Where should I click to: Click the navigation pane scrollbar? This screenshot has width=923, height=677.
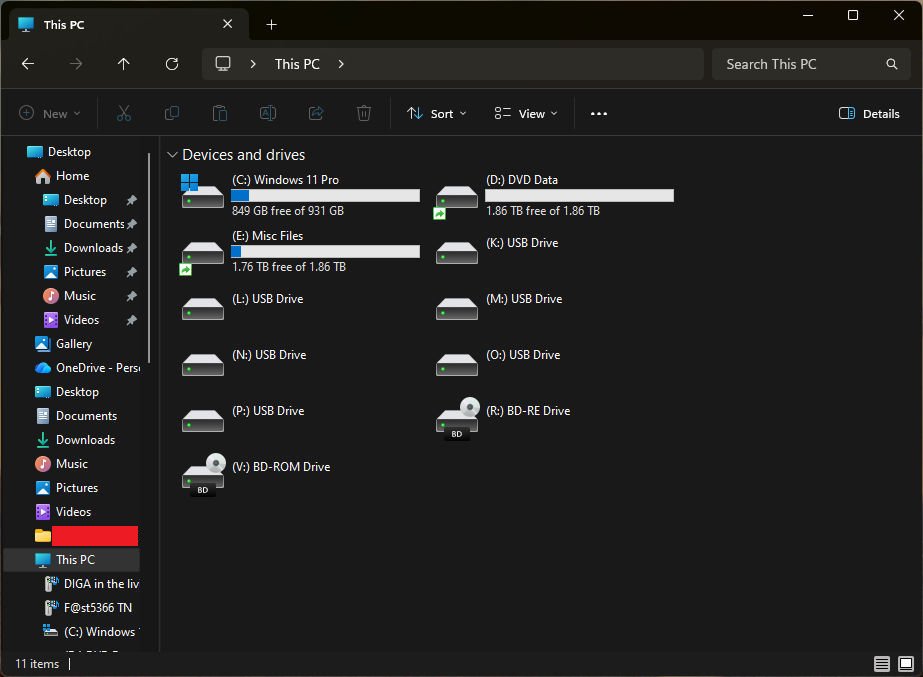(149, 258)
